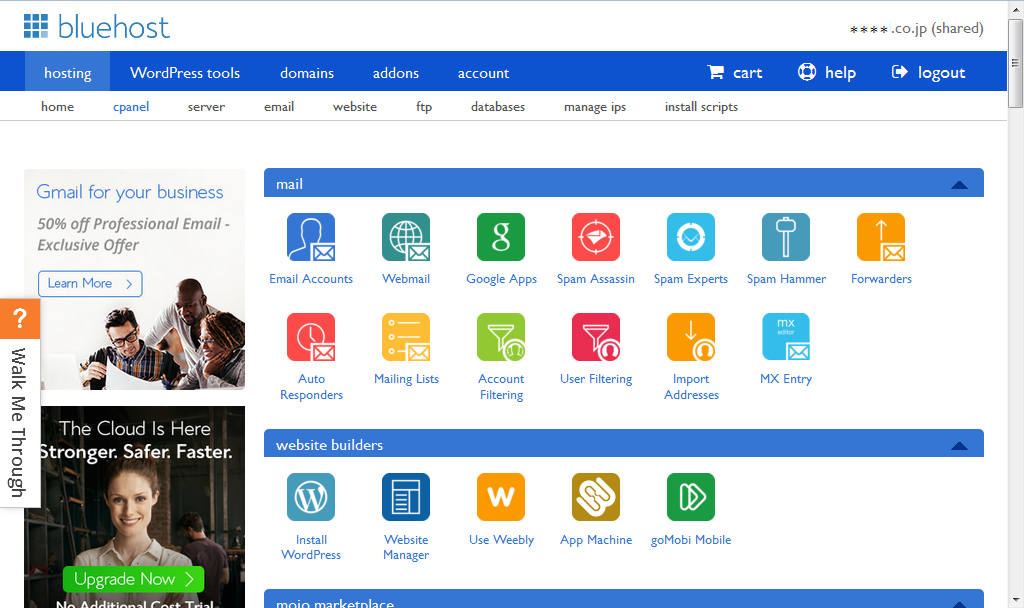Open the Spam Hammer icon
1024x608 pixels.
[x=786, y=237]
